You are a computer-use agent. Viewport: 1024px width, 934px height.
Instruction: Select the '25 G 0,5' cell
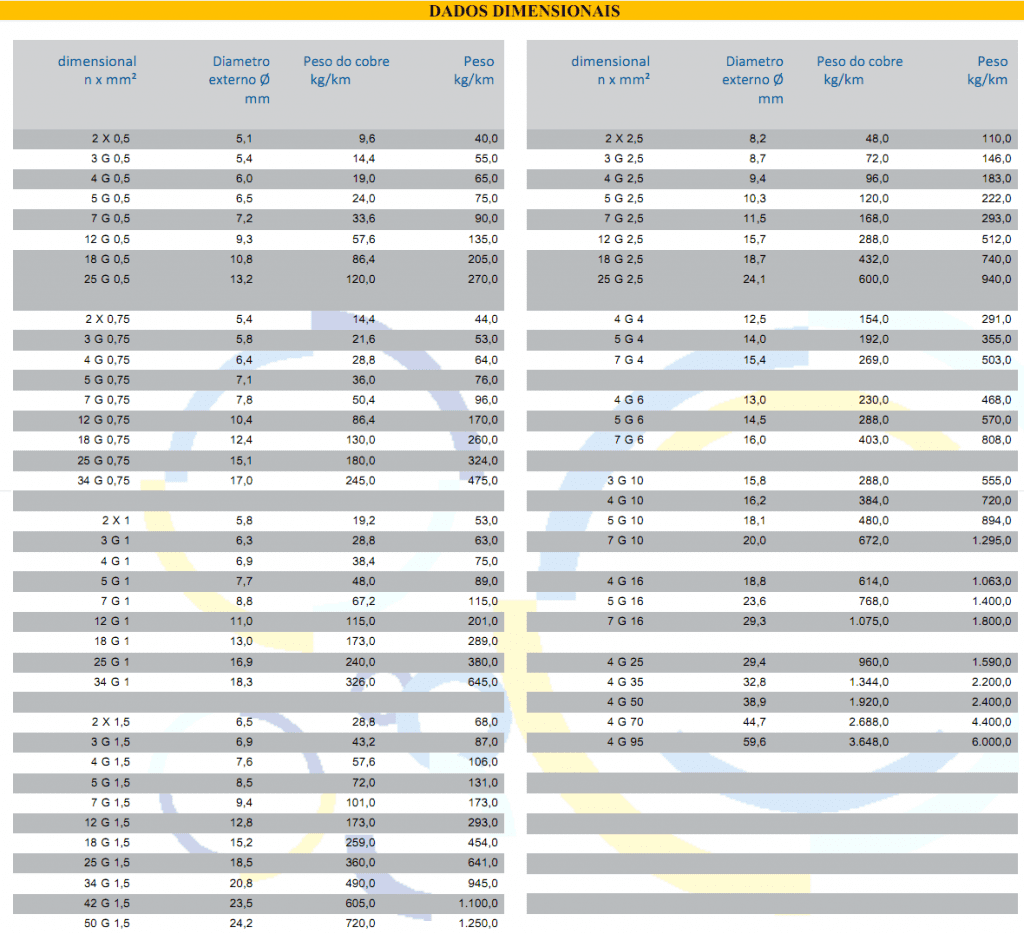click(106, 279)
